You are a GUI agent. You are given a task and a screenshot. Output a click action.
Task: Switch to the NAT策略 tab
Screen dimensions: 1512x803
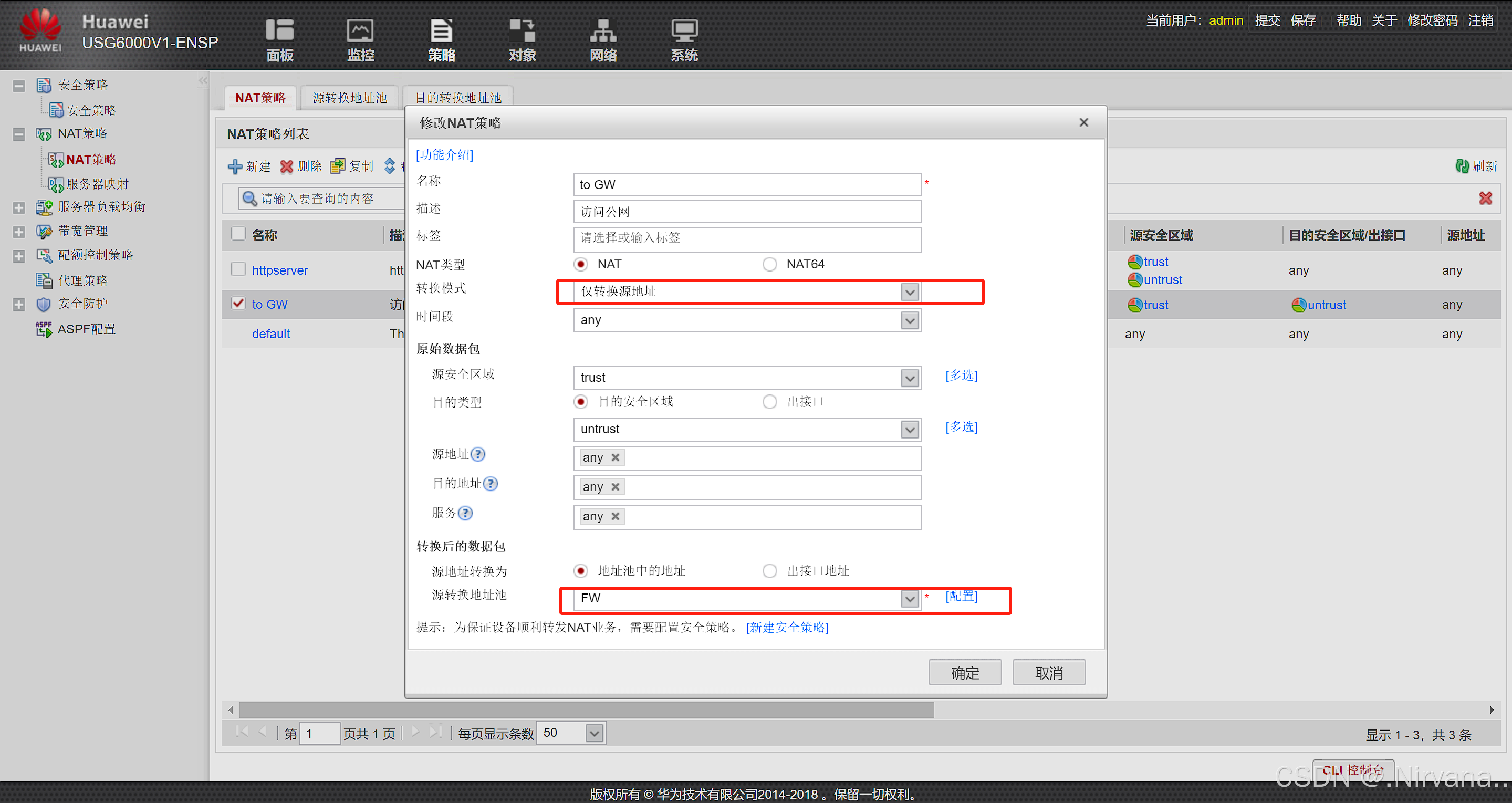[260, 98]
